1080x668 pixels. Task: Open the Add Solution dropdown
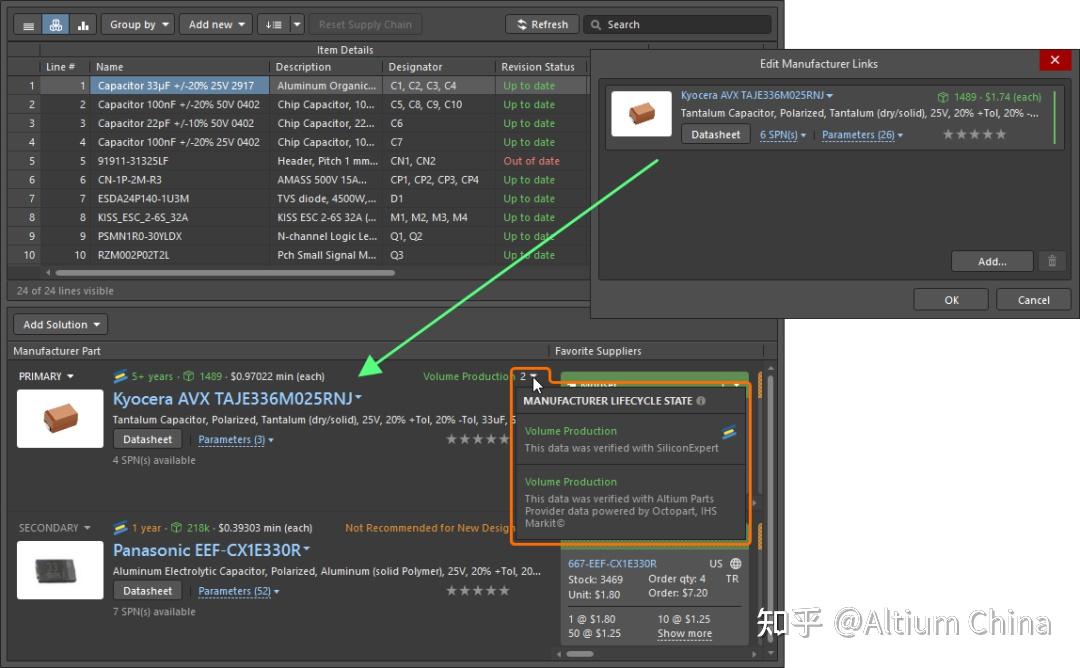point(61,324)
